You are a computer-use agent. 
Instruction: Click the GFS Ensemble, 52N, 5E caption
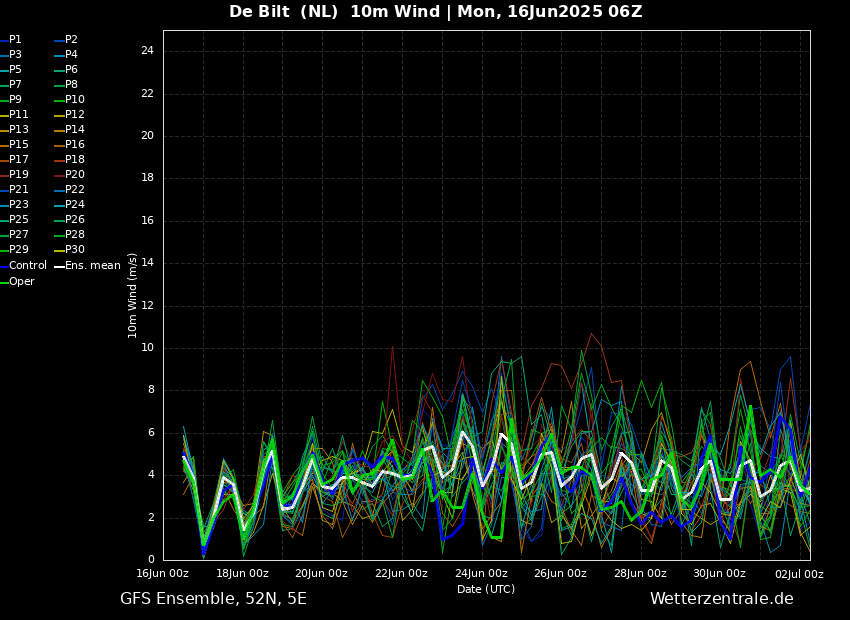click(x=213, y=599)
